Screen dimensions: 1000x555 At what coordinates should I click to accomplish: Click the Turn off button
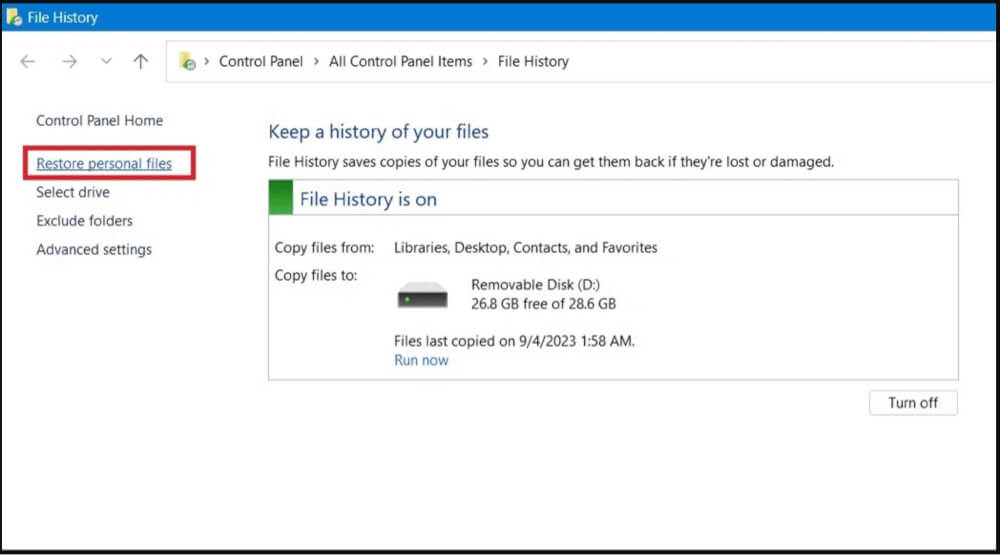pyautogui.click(x=913, y=403)
